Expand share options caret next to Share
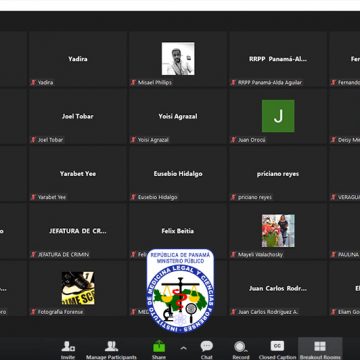The image size is (360, 360). tap(183, 348)
